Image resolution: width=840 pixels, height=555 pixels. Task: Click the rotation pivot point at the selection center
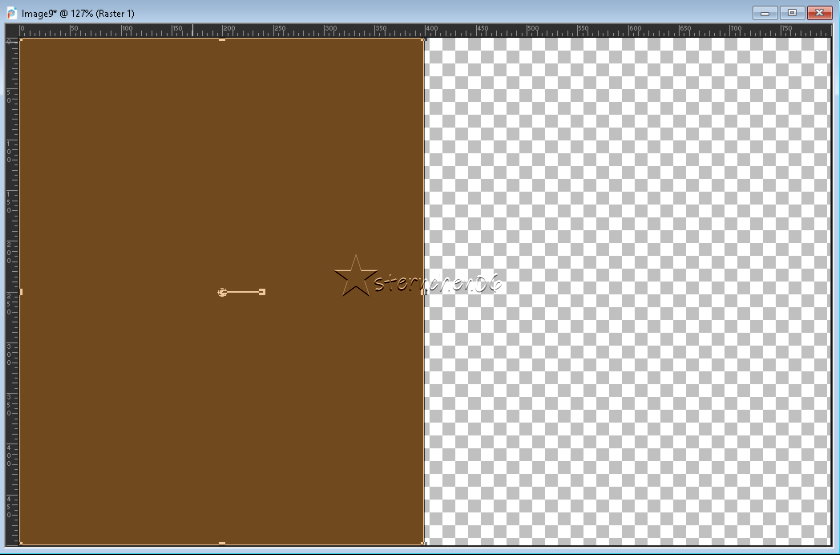coord(222,292)
